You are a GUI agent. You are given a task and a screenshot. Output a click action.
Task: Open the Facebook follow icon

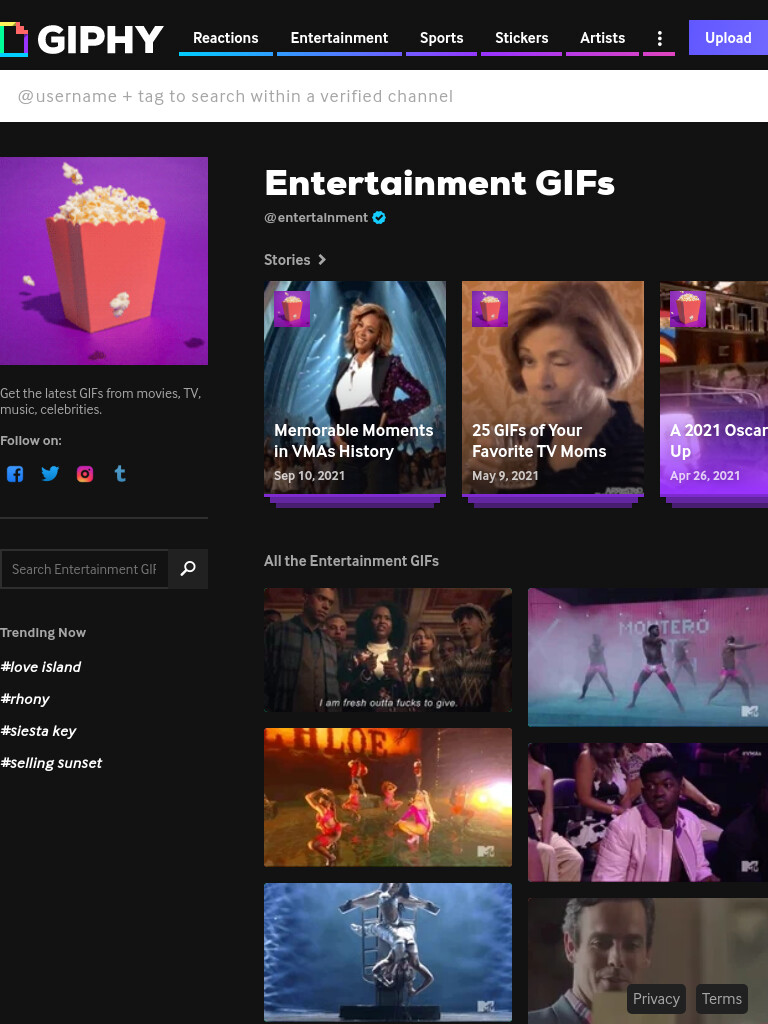[x=15, y=473]
